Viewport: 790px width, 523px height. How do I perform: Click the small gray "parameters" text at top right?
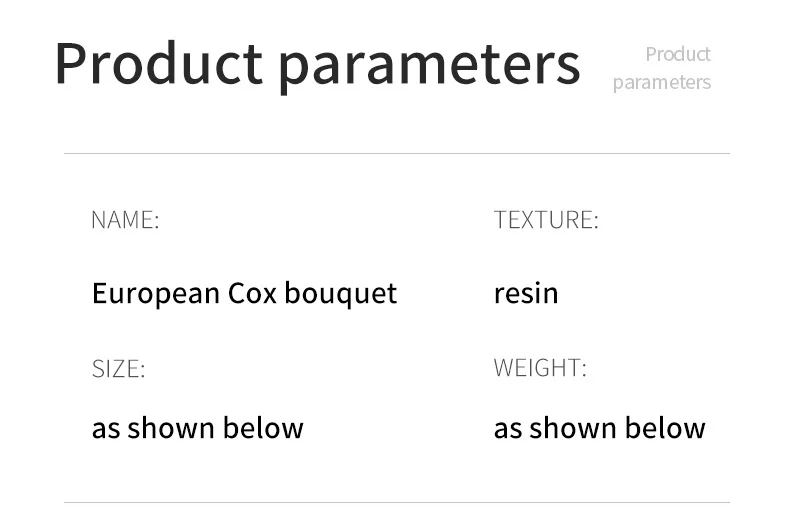661,82
